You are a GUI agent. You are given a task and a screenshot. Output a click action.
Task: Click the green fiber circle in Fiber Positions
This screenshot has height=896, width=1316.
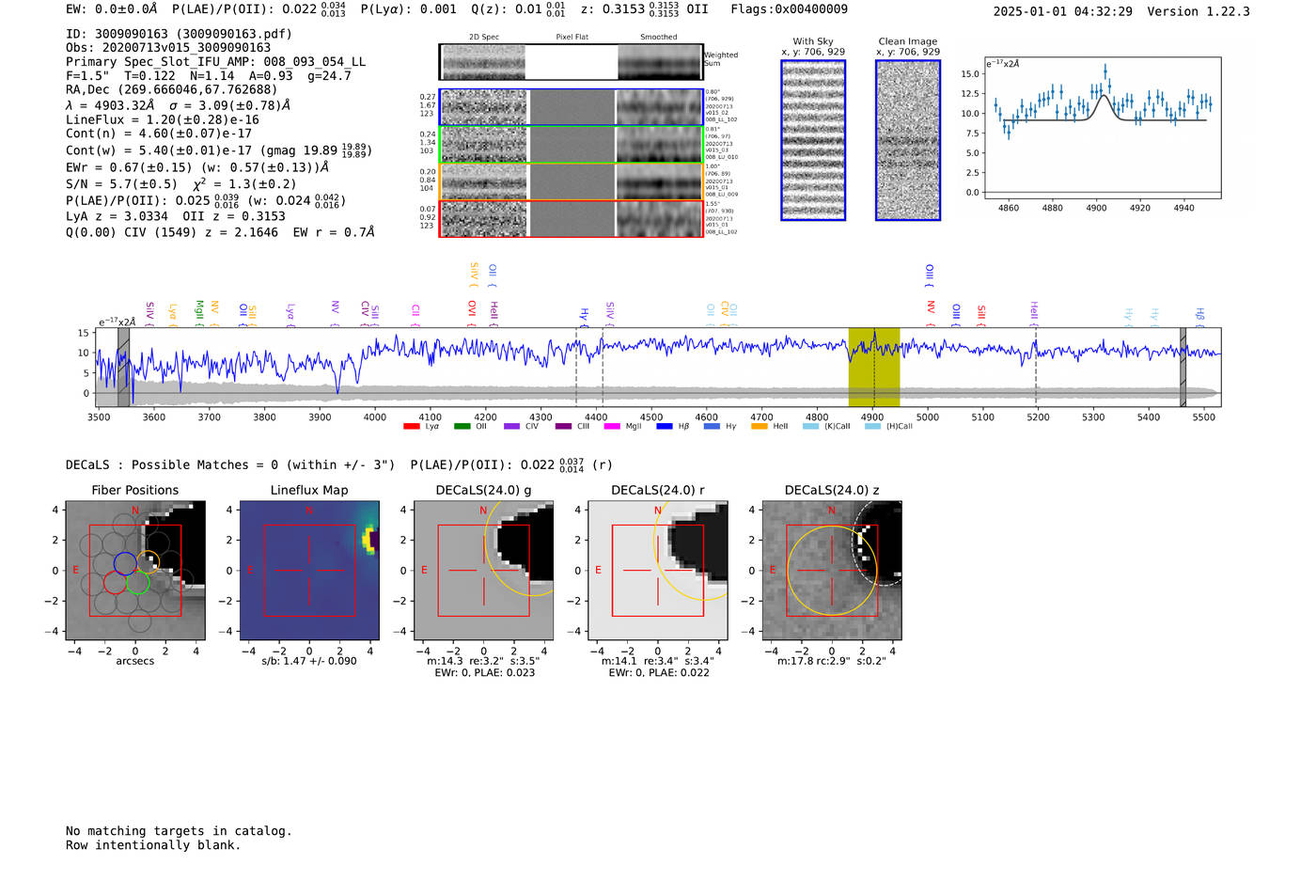[x=137, y=583]
